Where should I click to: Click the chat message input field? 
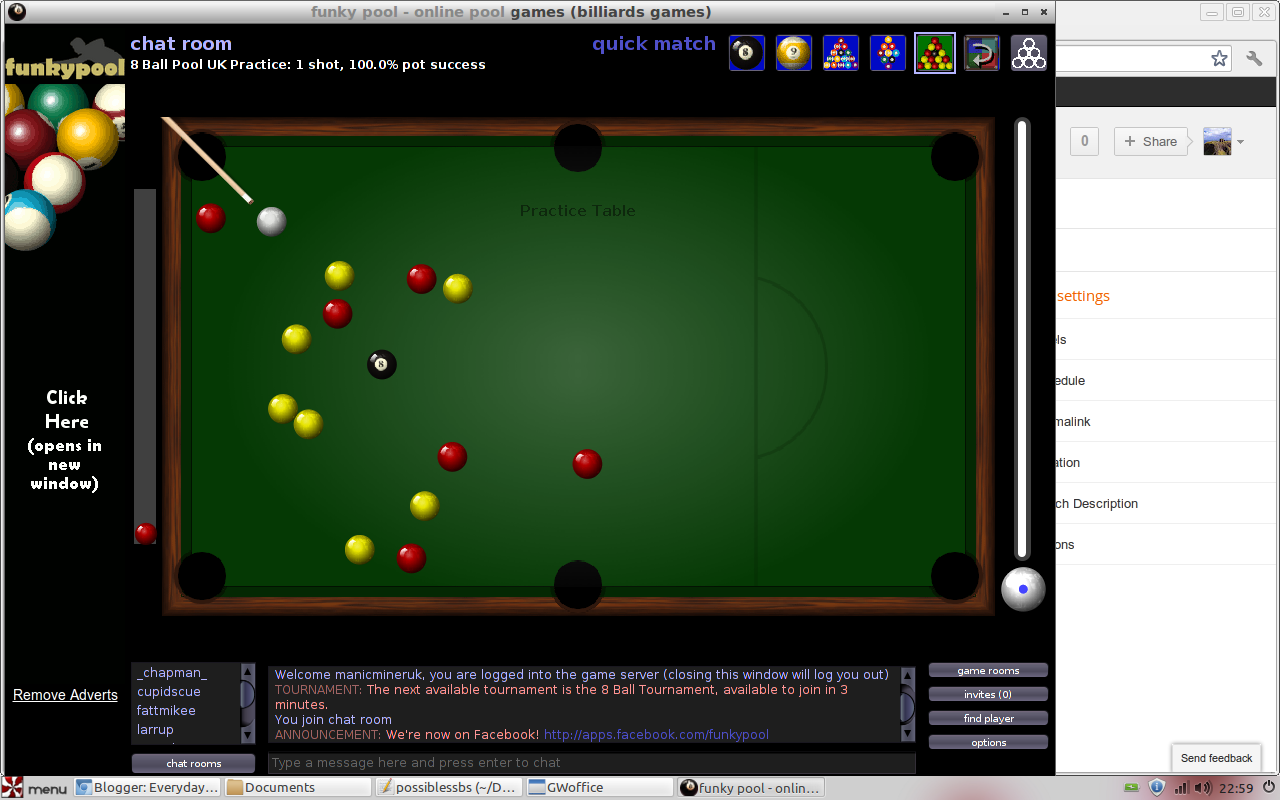tap(592, 763)
